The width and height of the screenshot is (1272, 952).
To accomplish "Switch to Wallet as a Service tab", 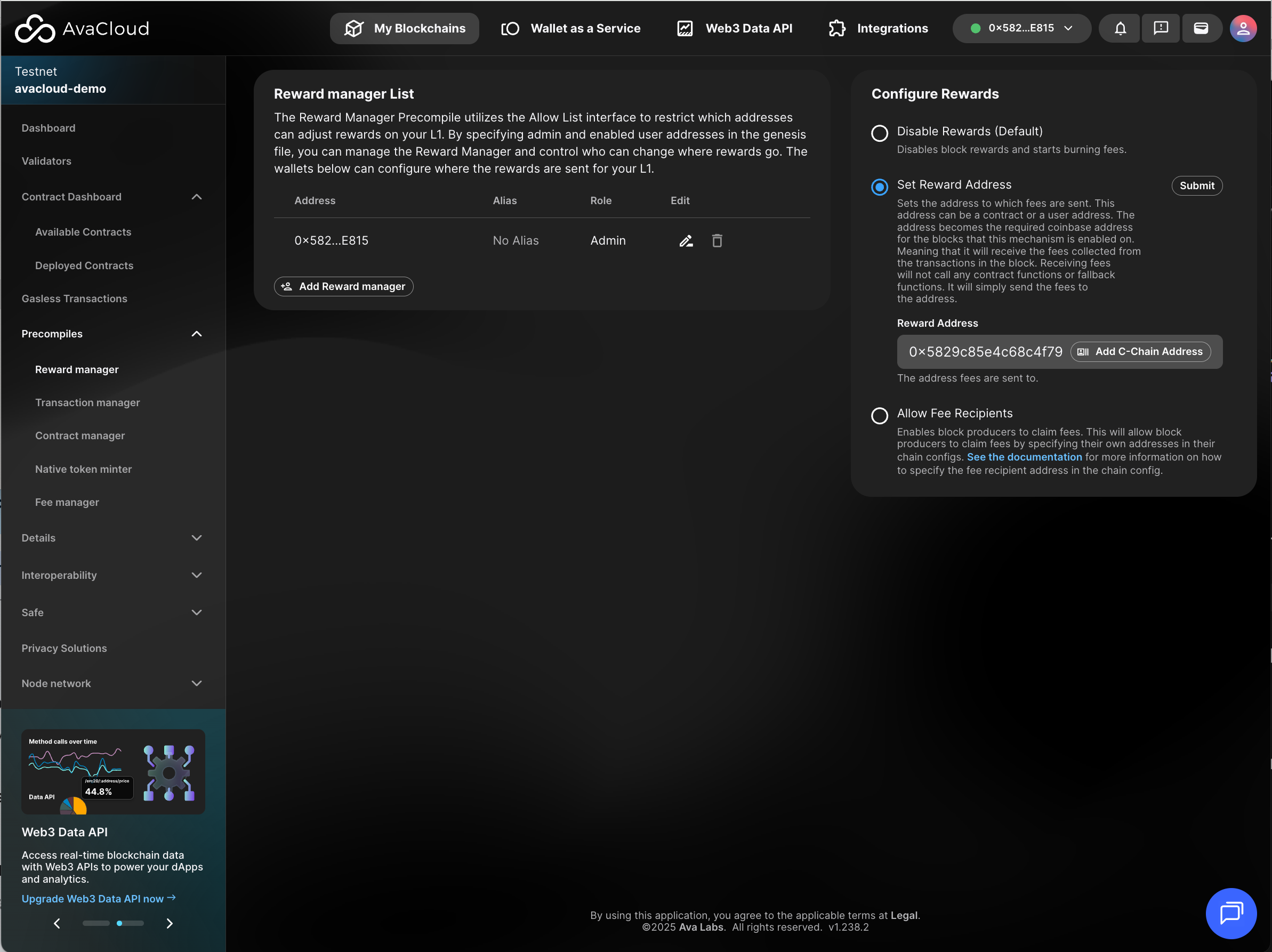I will tap(570, 28).
